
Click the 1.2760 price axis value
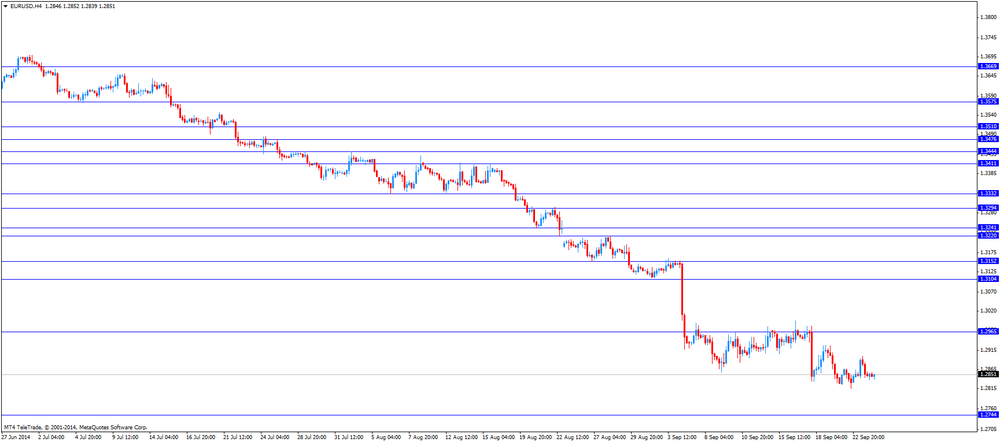[989, 409]
